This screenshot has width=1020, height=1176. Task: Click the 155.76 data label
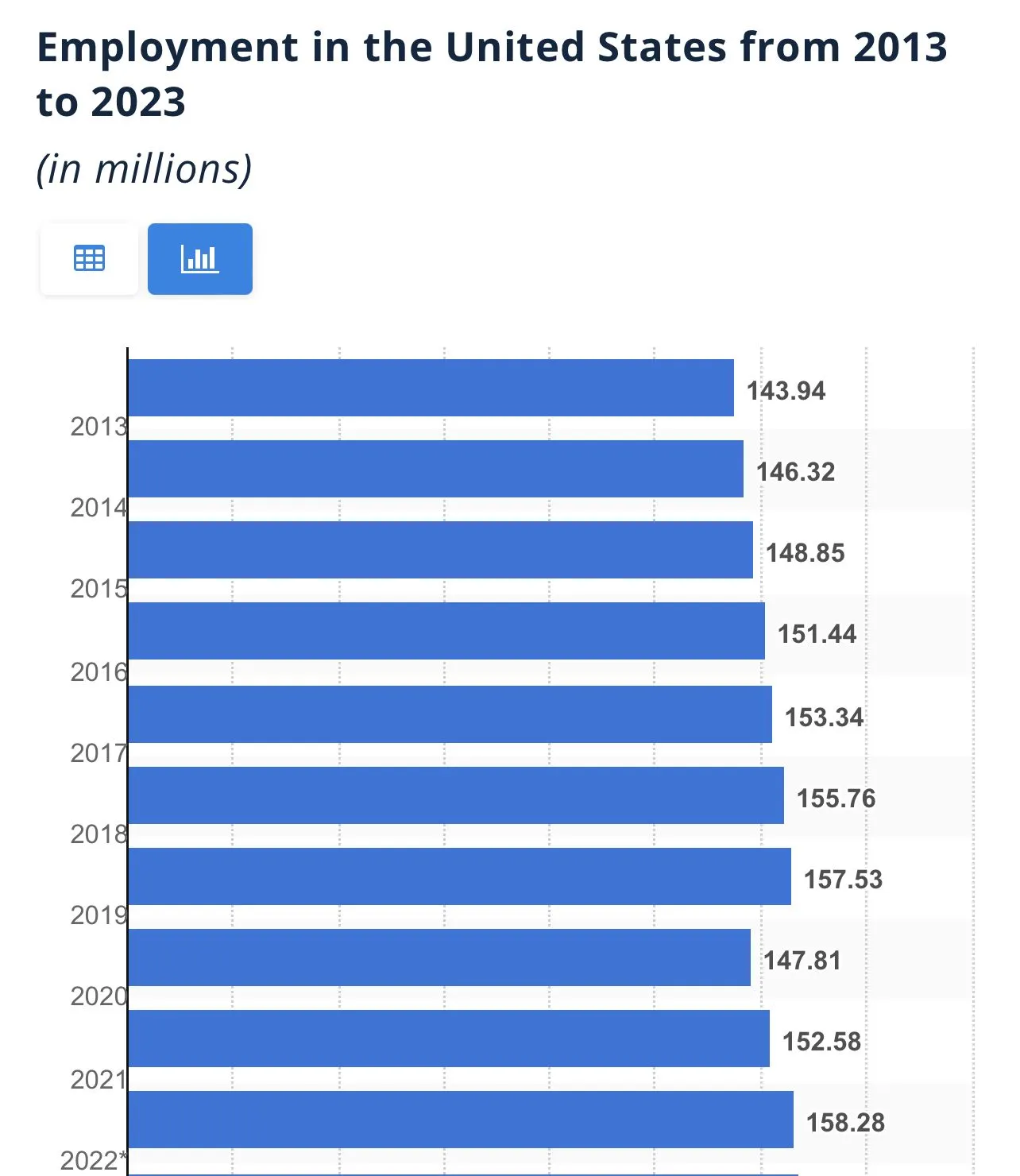click(836, 799)
